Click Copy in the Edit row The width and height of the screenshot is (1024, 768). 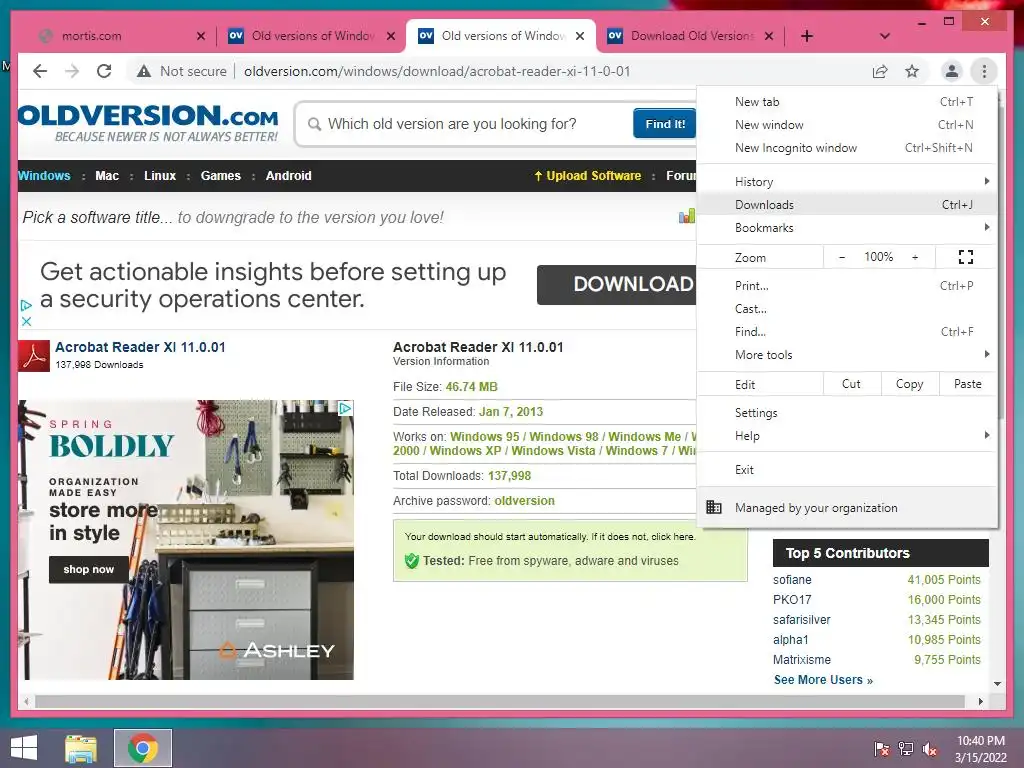(910, 384)
